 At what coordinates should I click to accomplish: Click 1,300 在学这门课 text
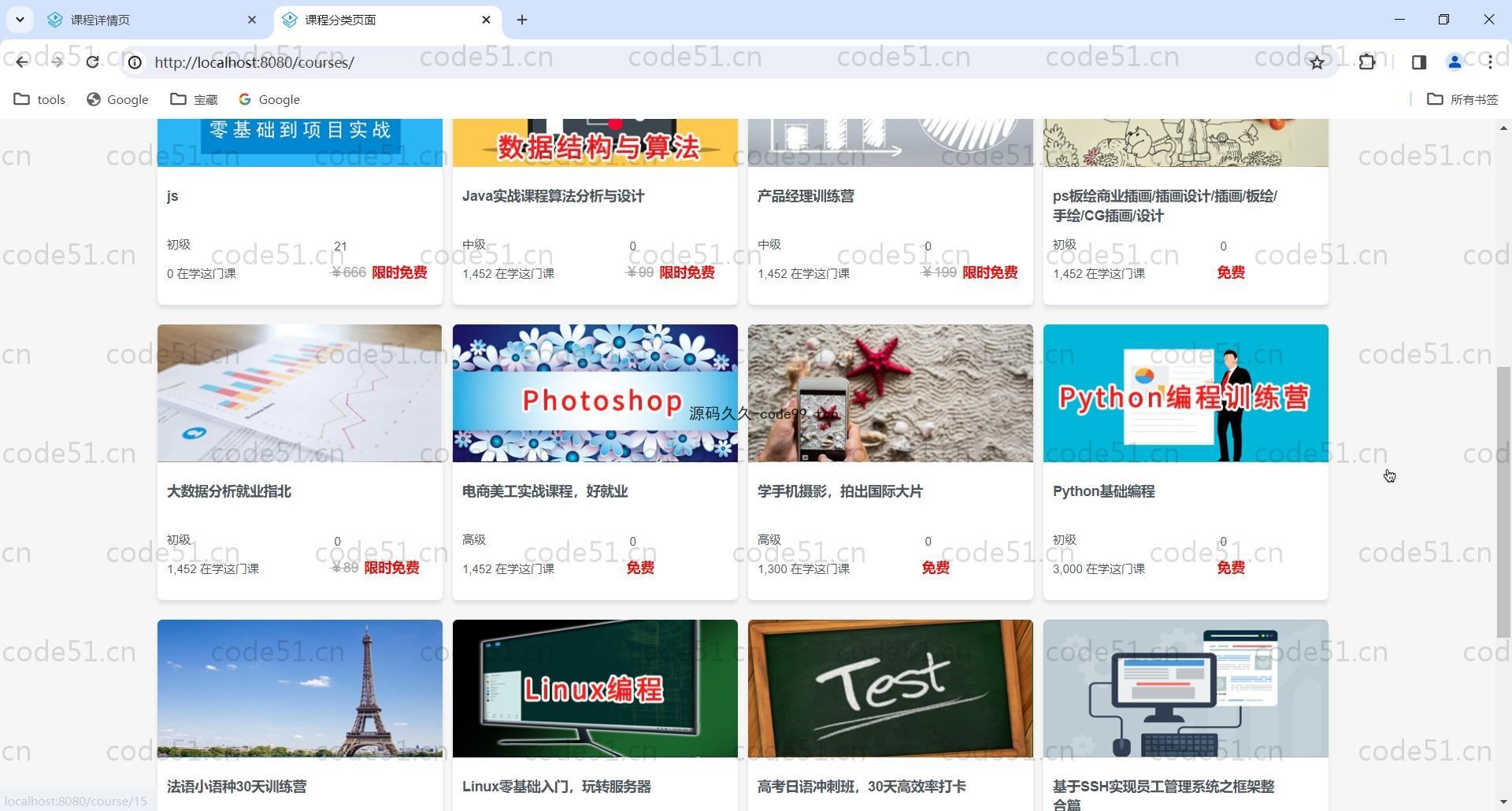click(x=803, y=568)
